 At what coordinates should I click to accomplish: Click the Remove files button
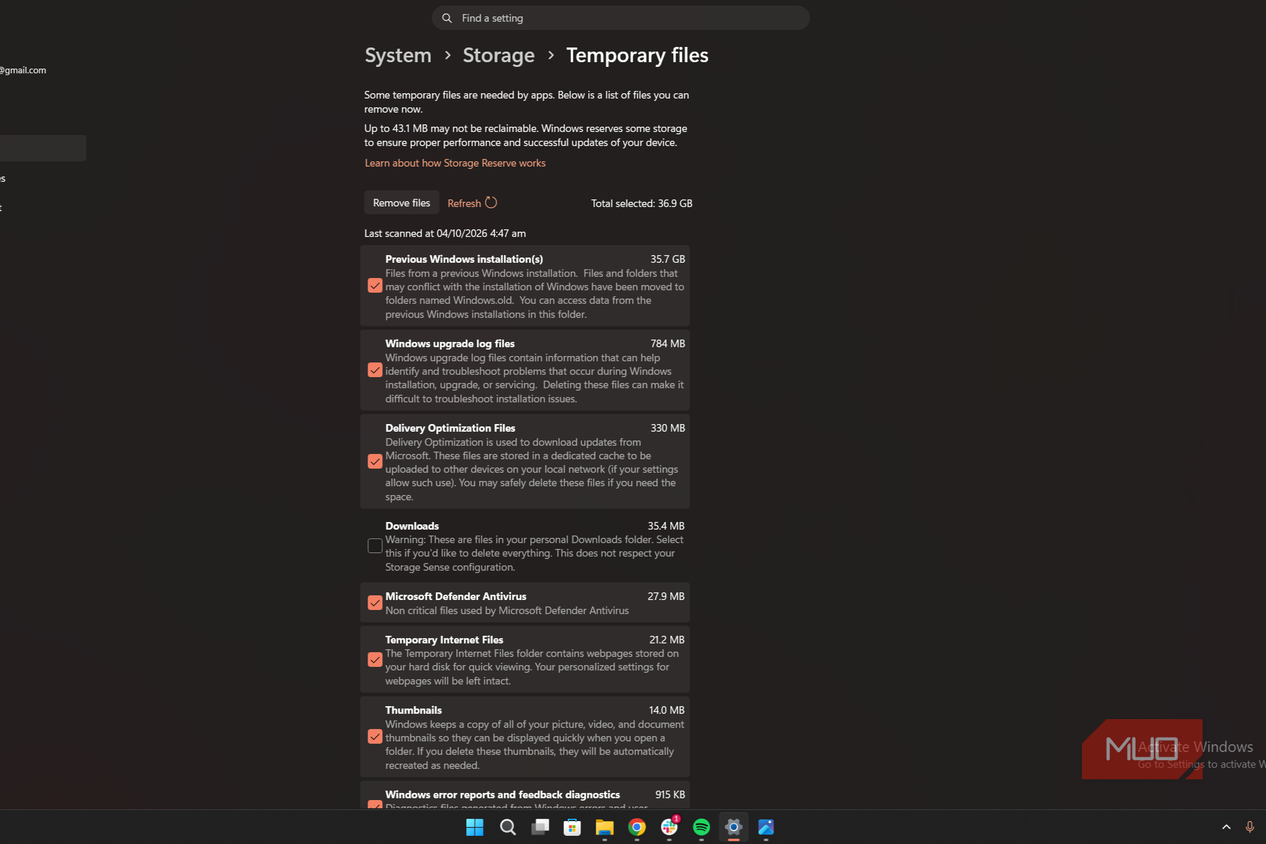401,203
